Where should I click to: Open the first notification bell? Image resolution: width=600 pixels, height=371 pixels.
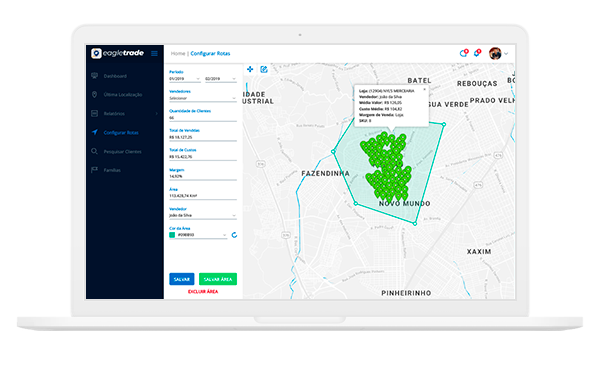[x=463, y=53]
